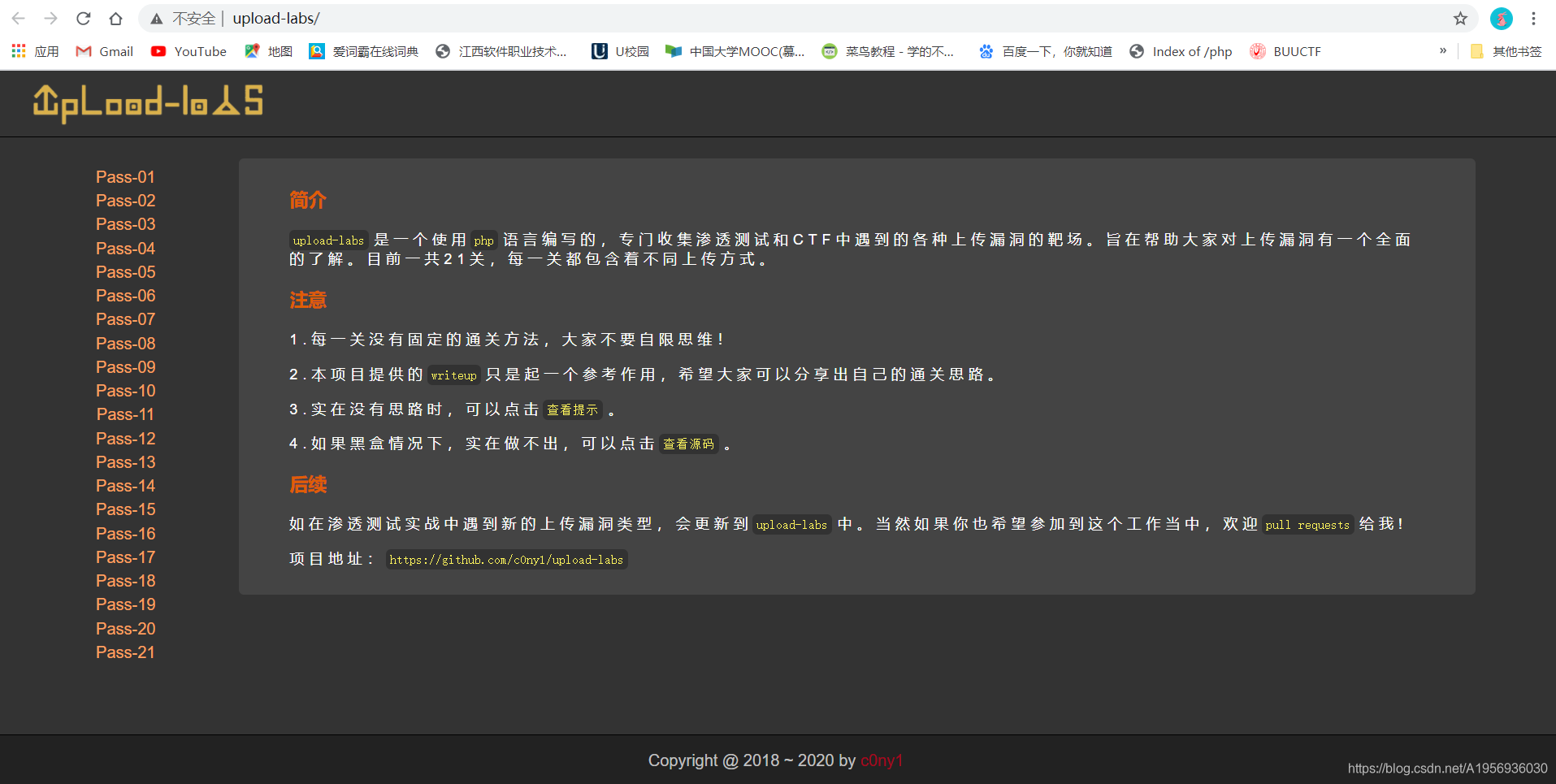This screenshot has height=784, width=1556.
Task: Select Pass-07 level link
Action: (125, 319)
